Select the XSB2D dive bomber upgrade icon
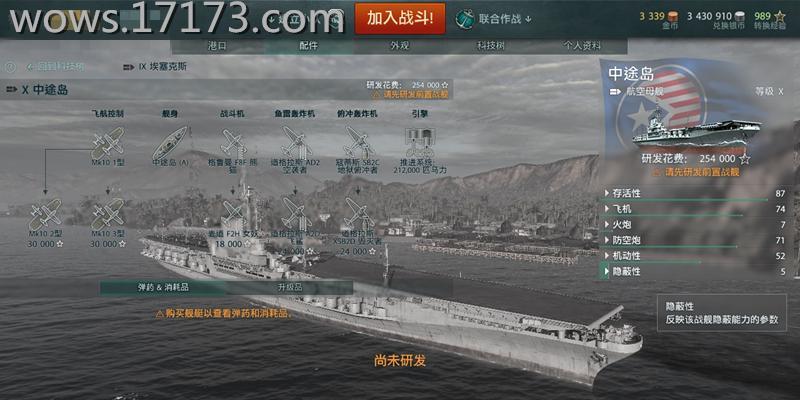The width and height of the screenshot is (800, 400). point(358,214)
